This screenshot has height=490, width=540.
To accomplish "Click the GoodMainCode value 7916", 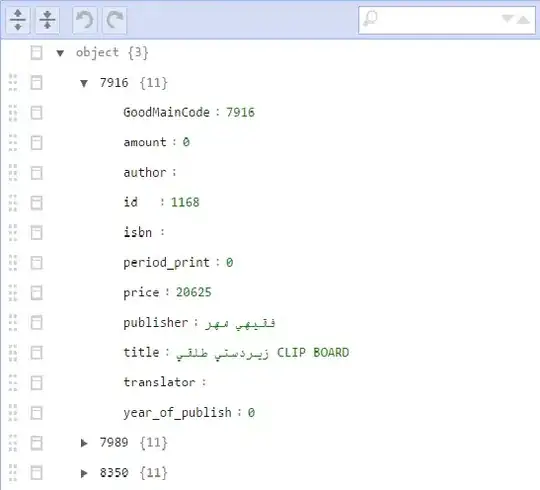I will pos(240,112).
